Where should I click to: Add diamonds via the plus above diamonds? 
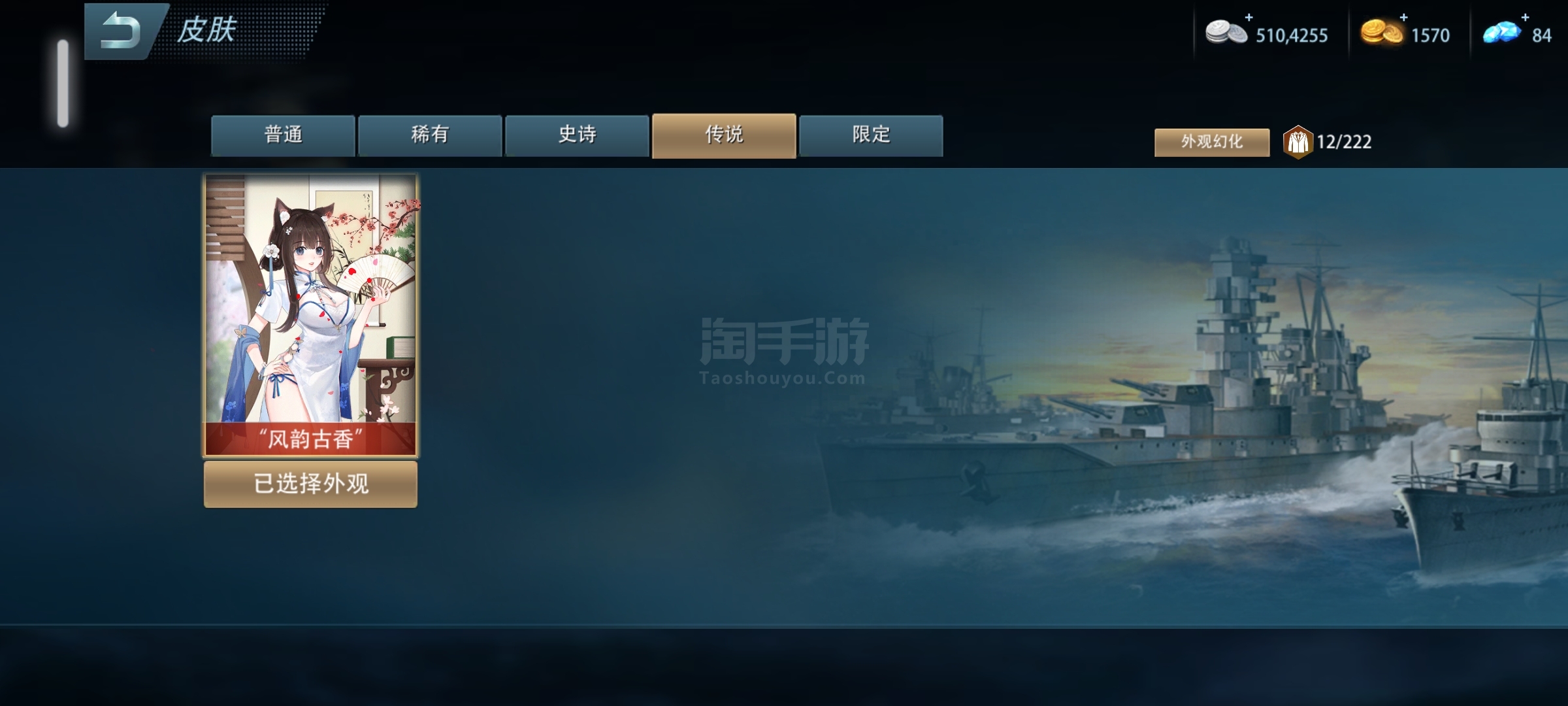pos(1525,16)
